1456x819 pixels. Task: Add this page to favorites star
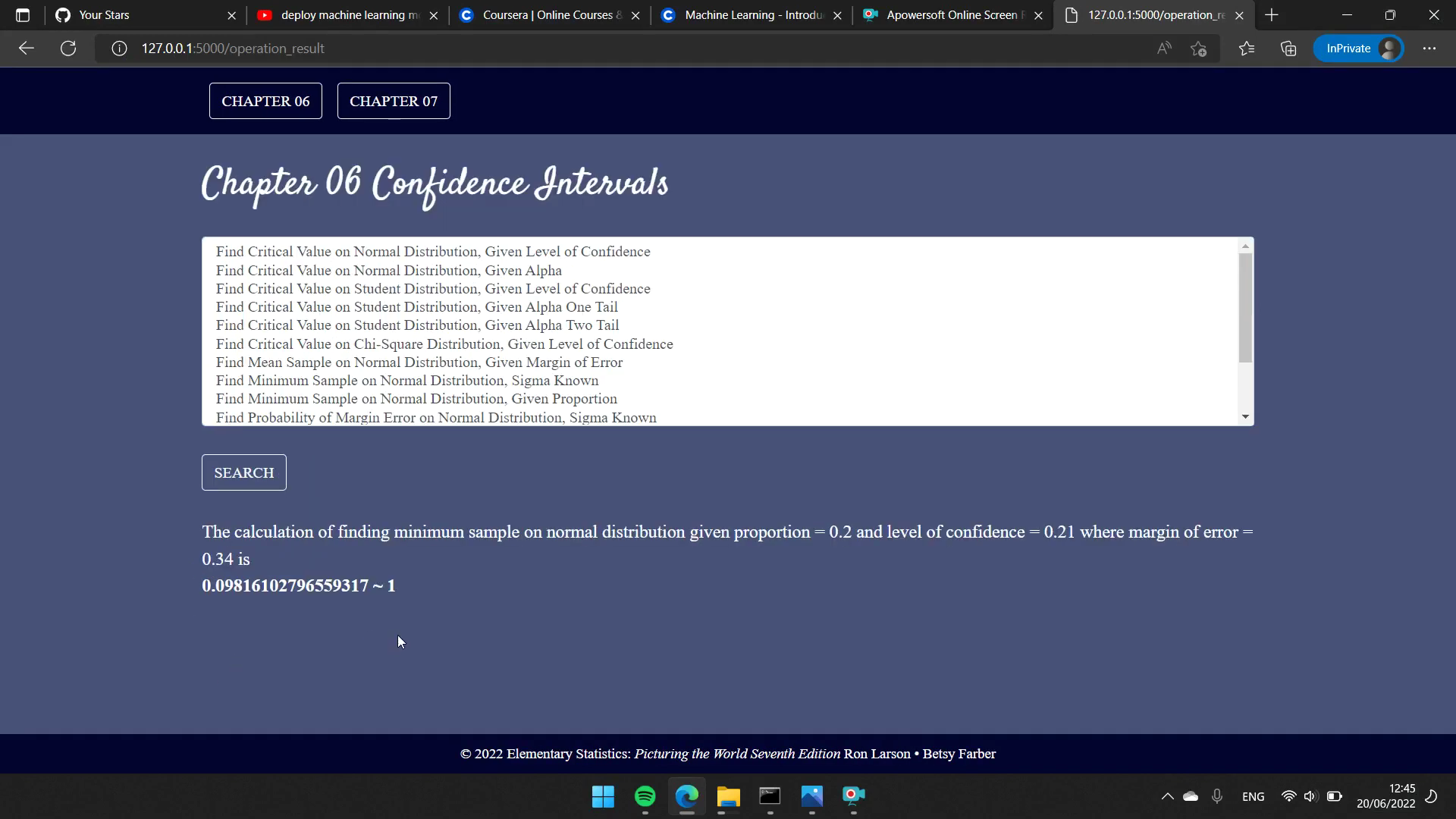pyautogui.click(x=1200, y=48)
